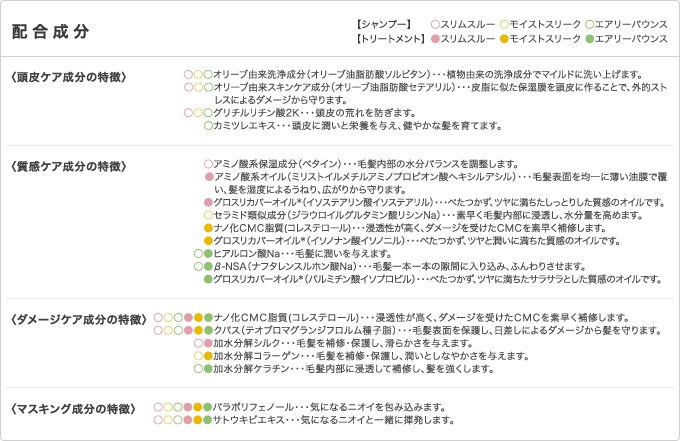
Task: Click the filled pink トリートメント スリムスルー legend dot
Action: [435, 39]
